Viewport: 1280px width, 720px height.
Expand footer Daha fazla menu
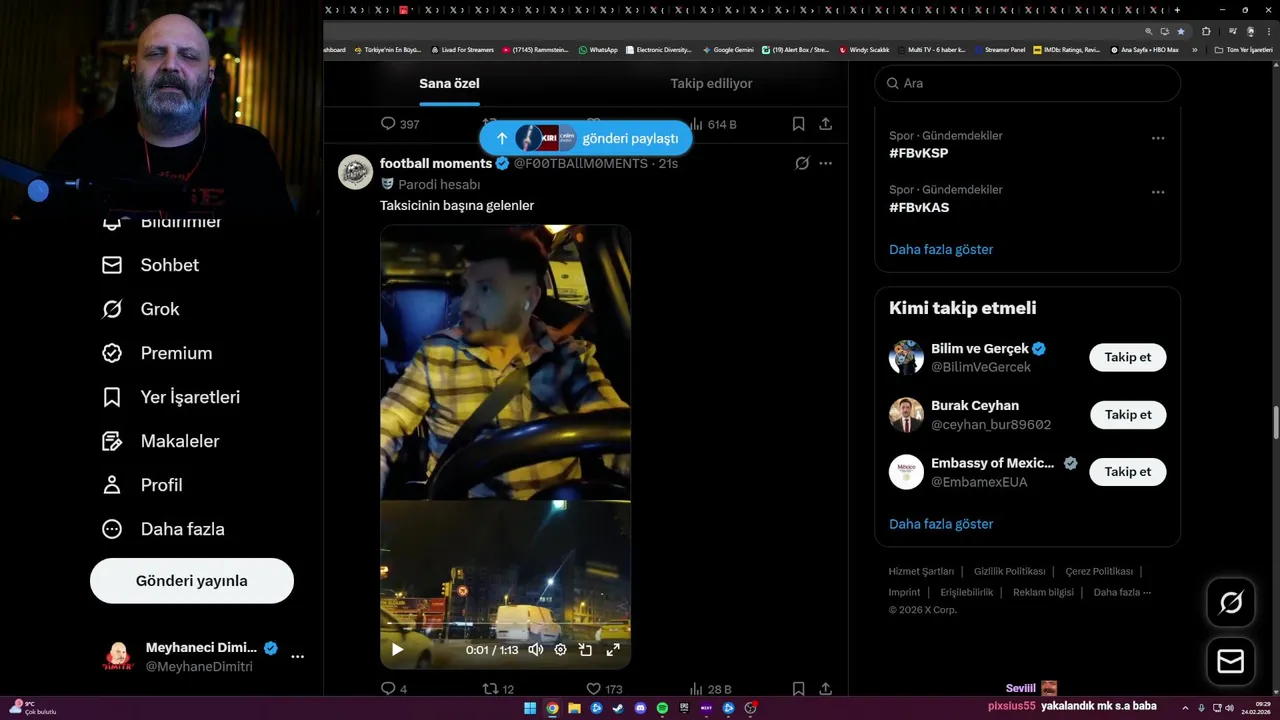click(x=1122, y=592)
